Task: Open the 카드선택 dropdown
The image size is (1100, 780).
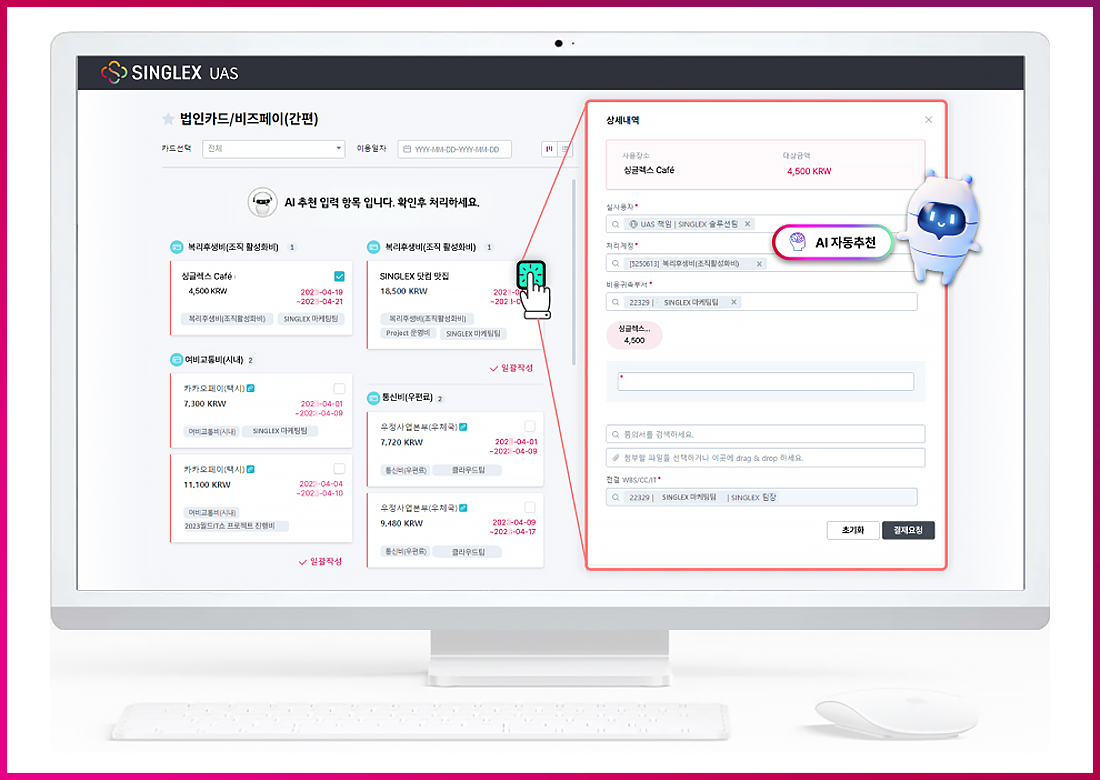Action: (x=273, y=149)
